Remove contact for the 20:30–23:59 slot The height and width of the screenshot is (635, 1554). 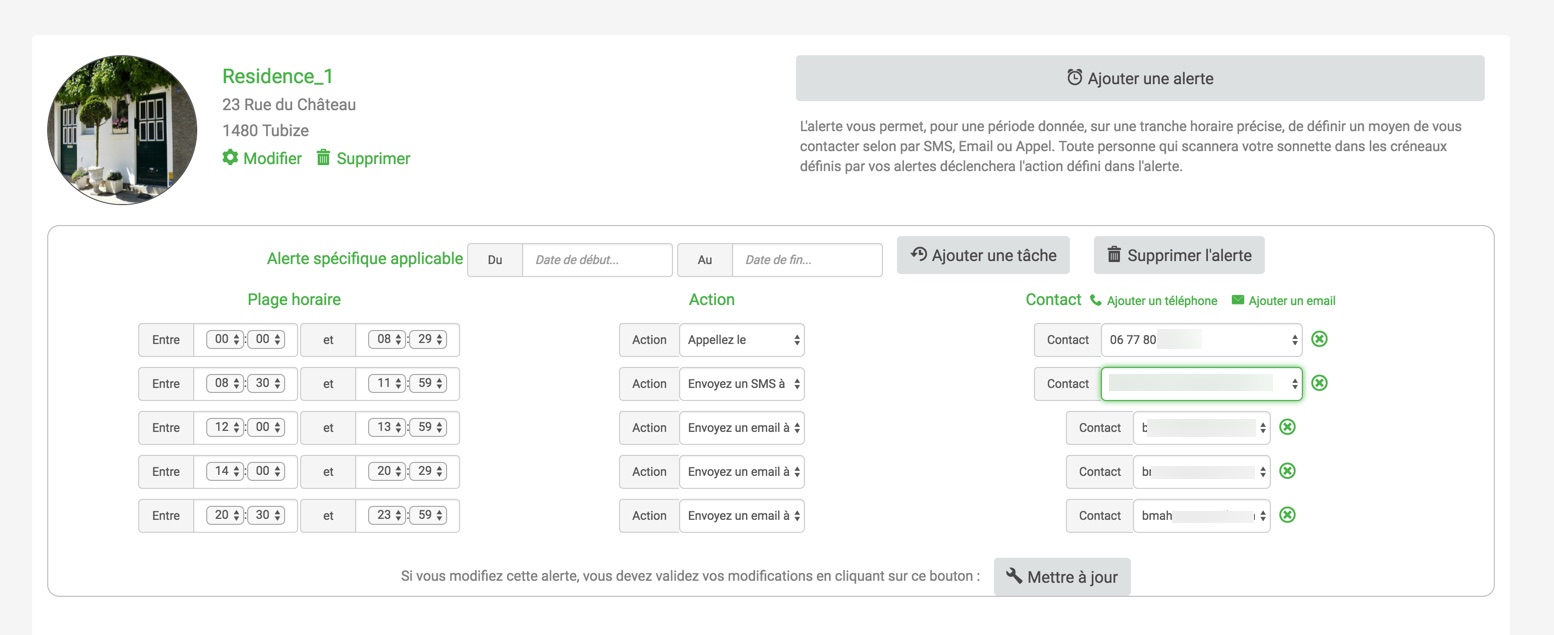click(x=1287, y=516)
